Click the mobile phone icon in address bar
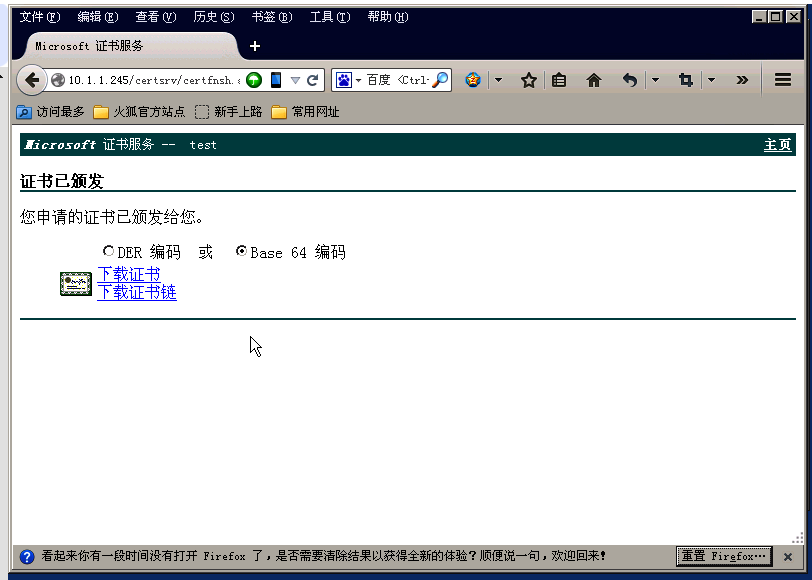This screenshot has width=812, height=580. pos(276,80)
